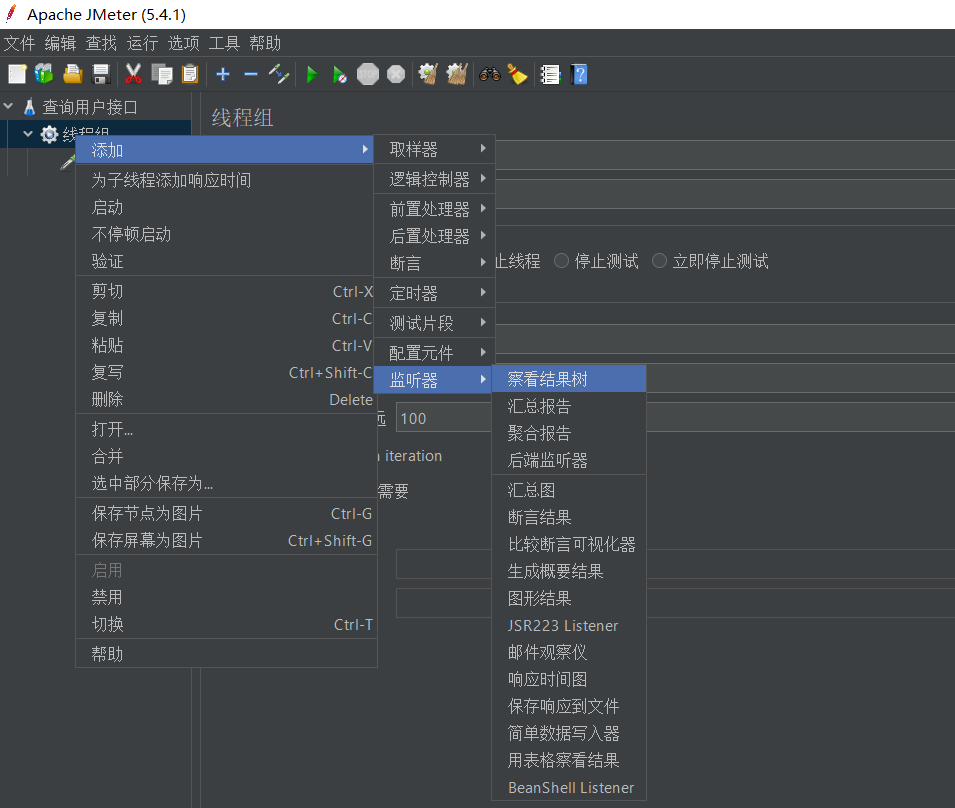Open the 运行 menu
This screenshot has height=808, width=955.
click(x=143, y=43)
